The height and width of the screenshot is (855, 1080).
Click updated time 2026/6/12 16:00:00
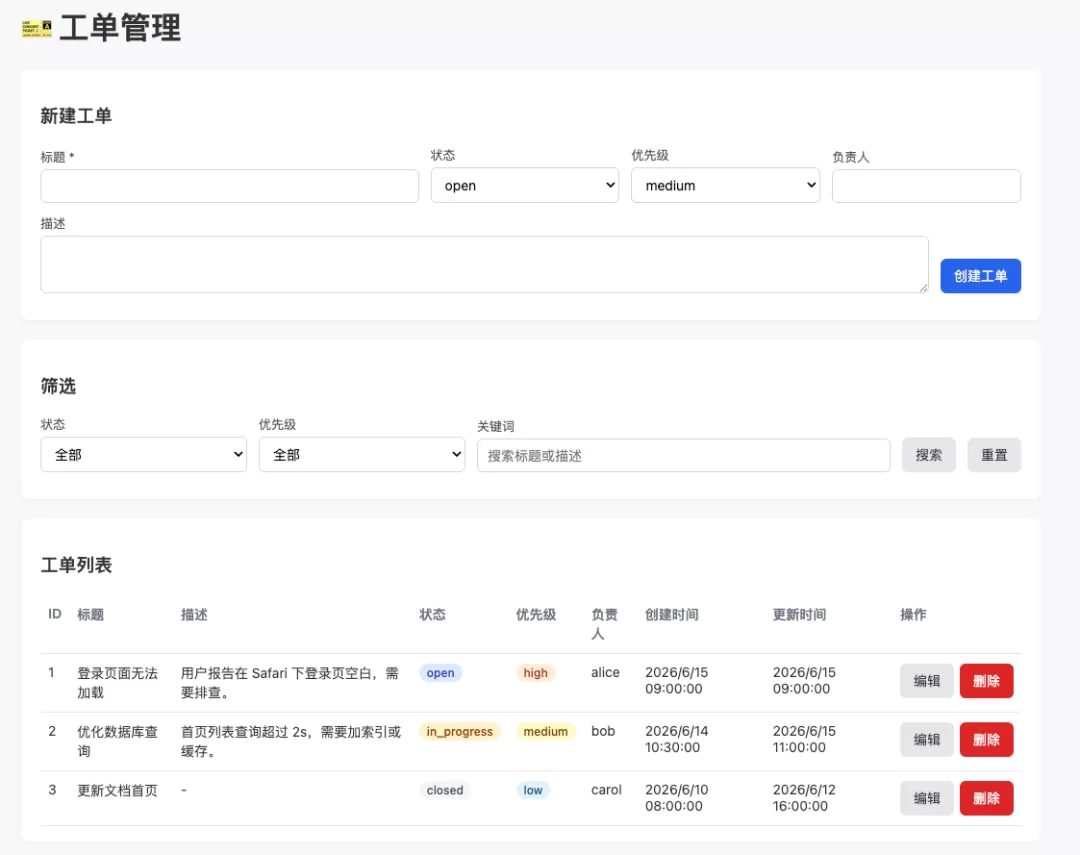click(x=804, y=798)
